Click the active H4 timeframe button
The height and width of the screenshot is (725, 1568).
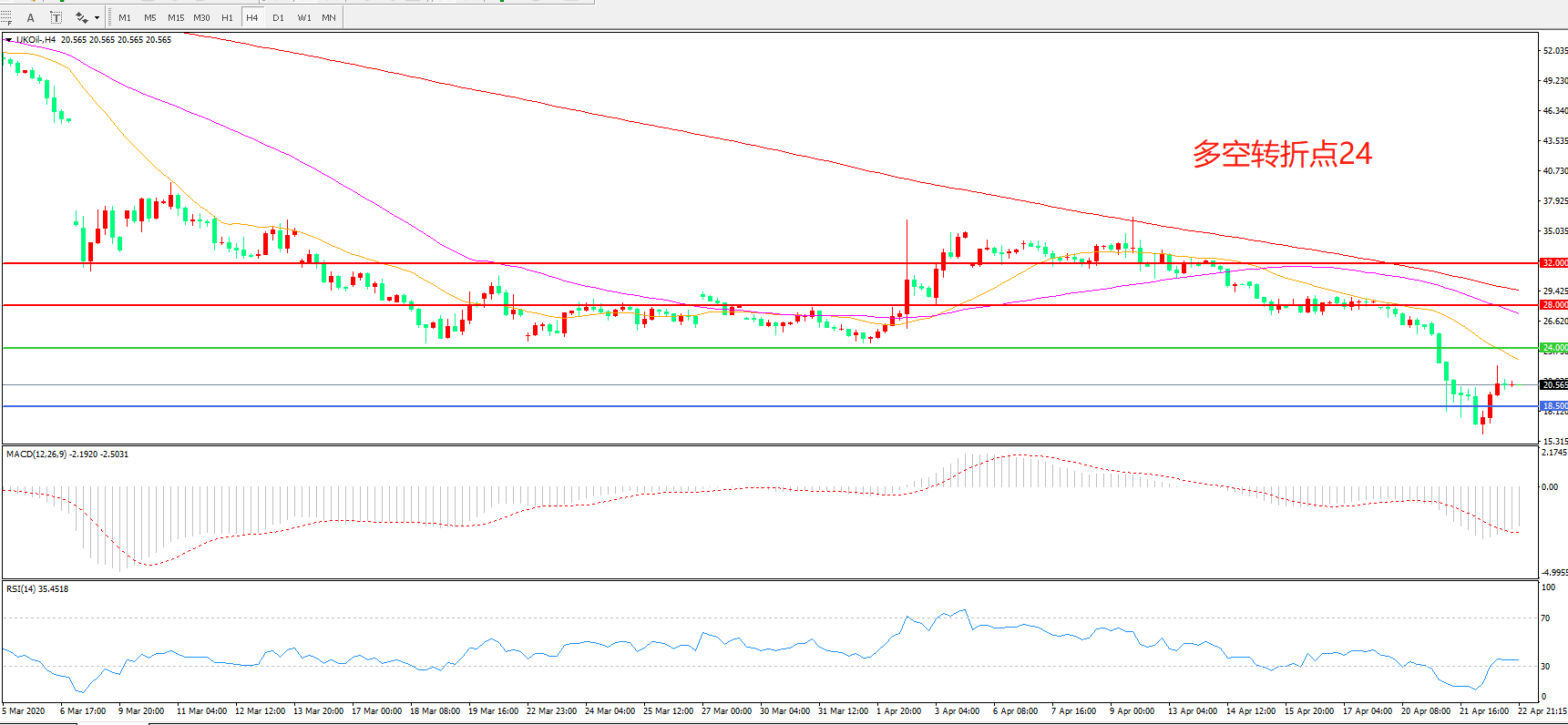(x=252, y=17)
